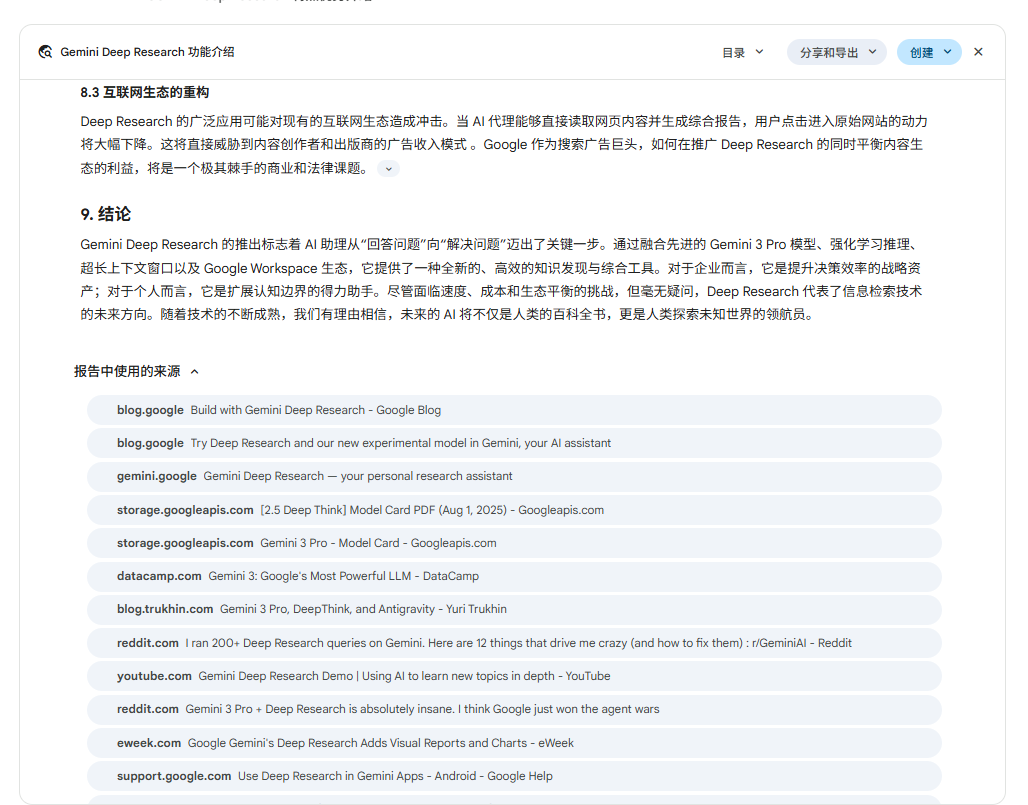The width and height of the screenshot is (1028, 805).
Task: Open the support.google.com Deep Research Android help source
Action: point(514,776)
